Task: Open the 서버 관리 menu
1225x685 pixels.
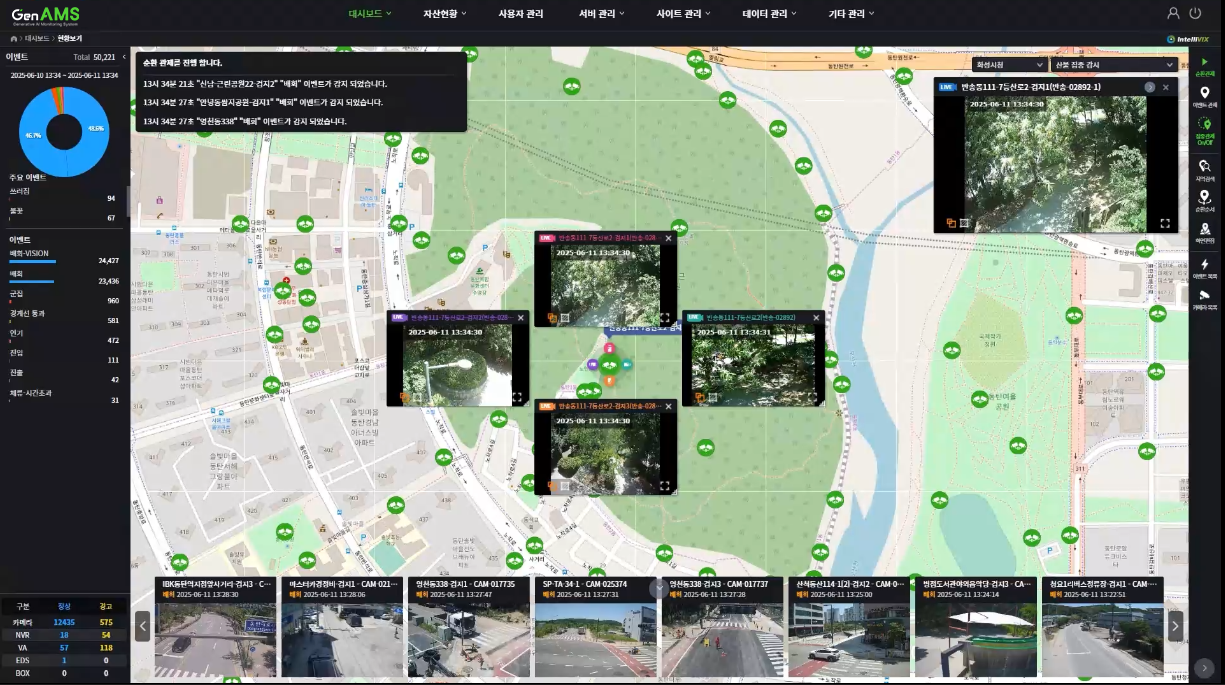Action: click(x=601, y=14)
